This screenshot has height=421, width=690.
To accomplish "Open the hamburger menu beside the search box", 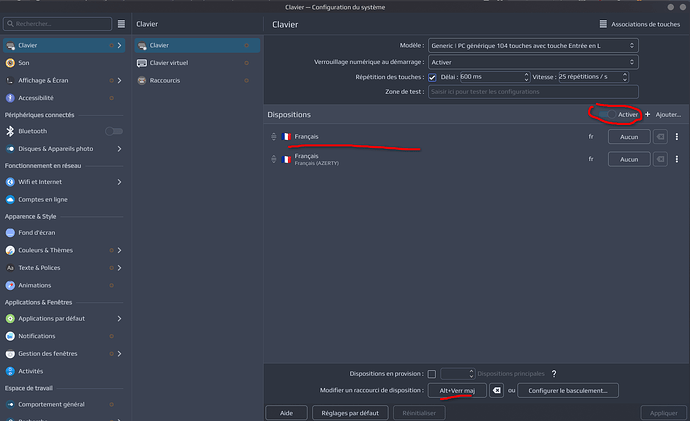I will 121,24.
